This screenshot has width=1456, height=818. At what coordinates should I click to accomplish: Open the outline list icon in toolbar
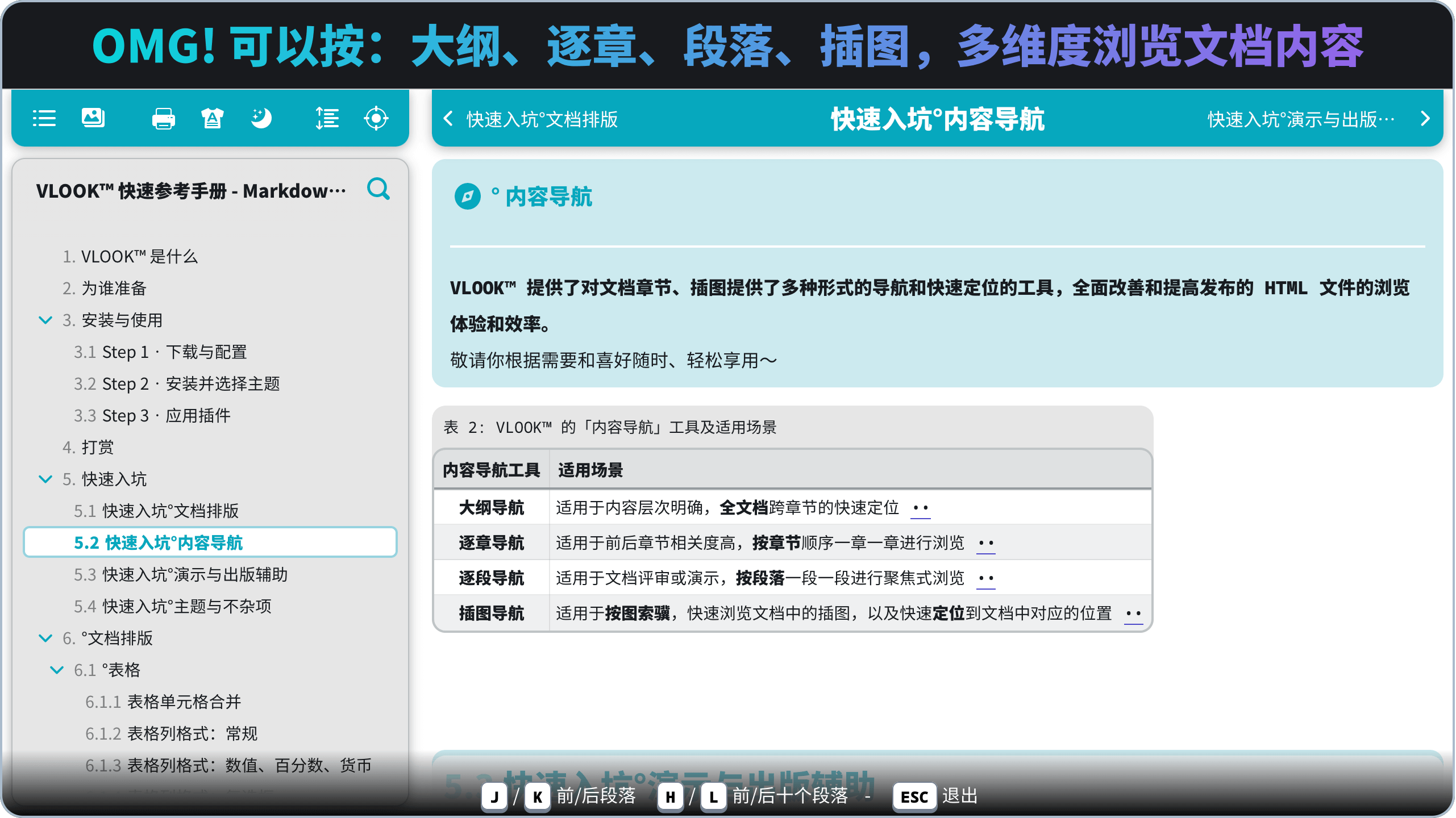point(44,118)
